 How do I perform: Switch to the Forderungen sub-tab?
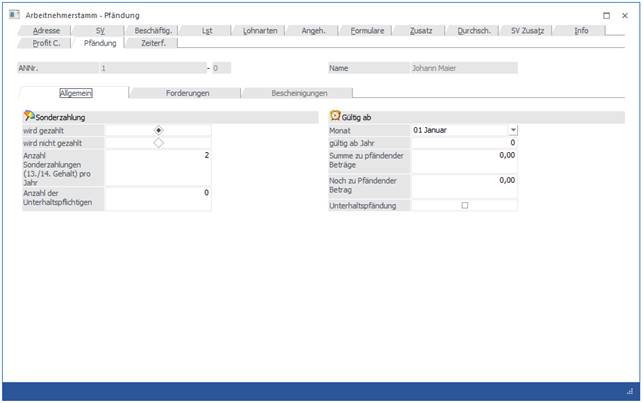(185, 93)
